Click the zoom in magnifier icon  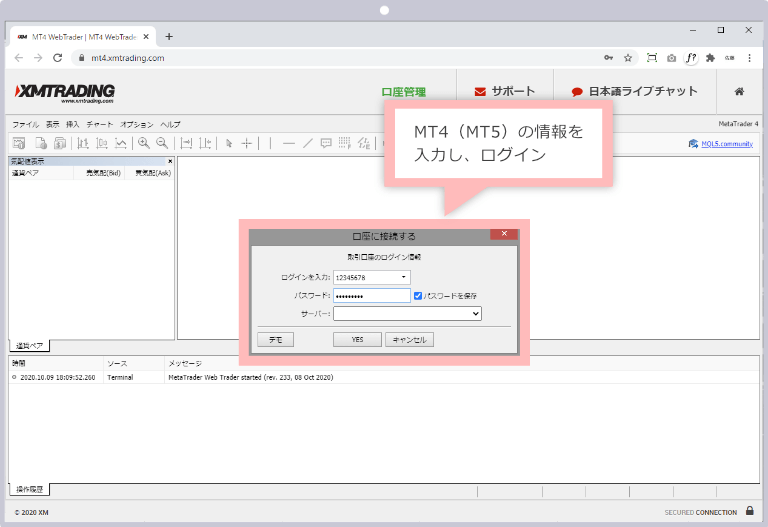click(x=144, y=143)
